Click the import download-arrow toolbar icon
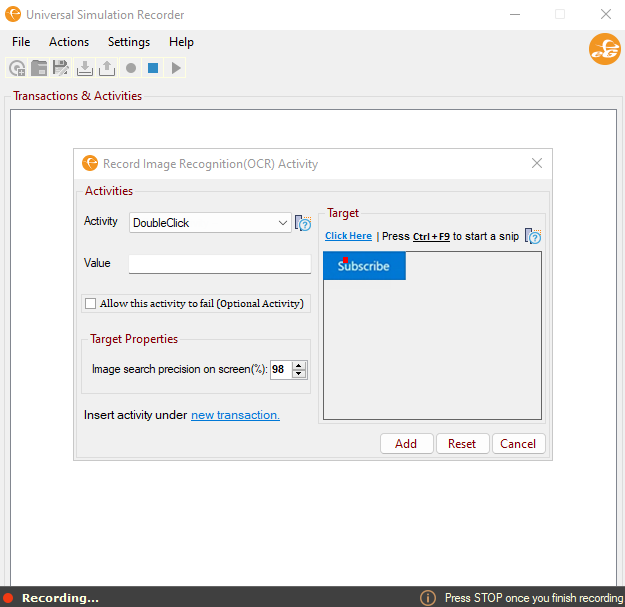The image size is (625, 607). pyautogui.click(x=85, y=68)
